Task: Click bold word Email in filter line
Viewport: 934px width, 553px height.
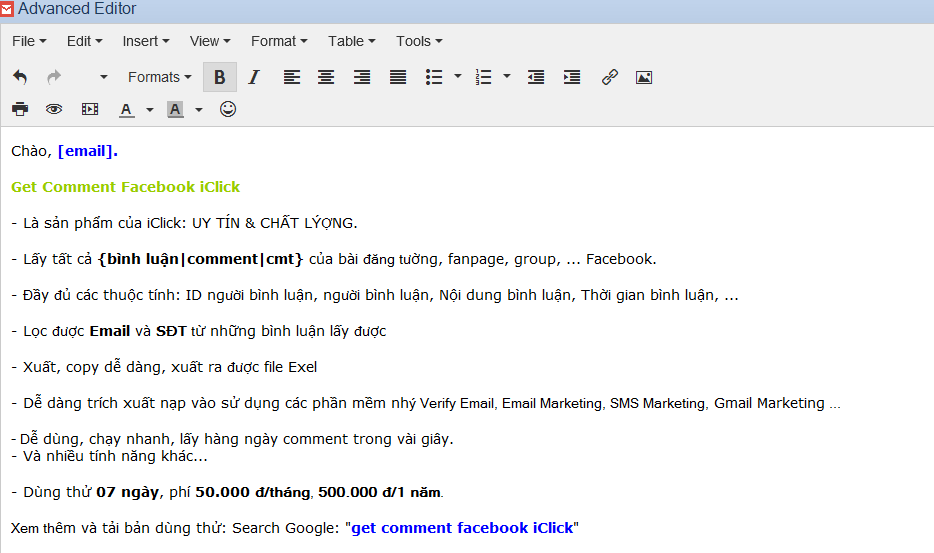Action: [x=110, y=331]
